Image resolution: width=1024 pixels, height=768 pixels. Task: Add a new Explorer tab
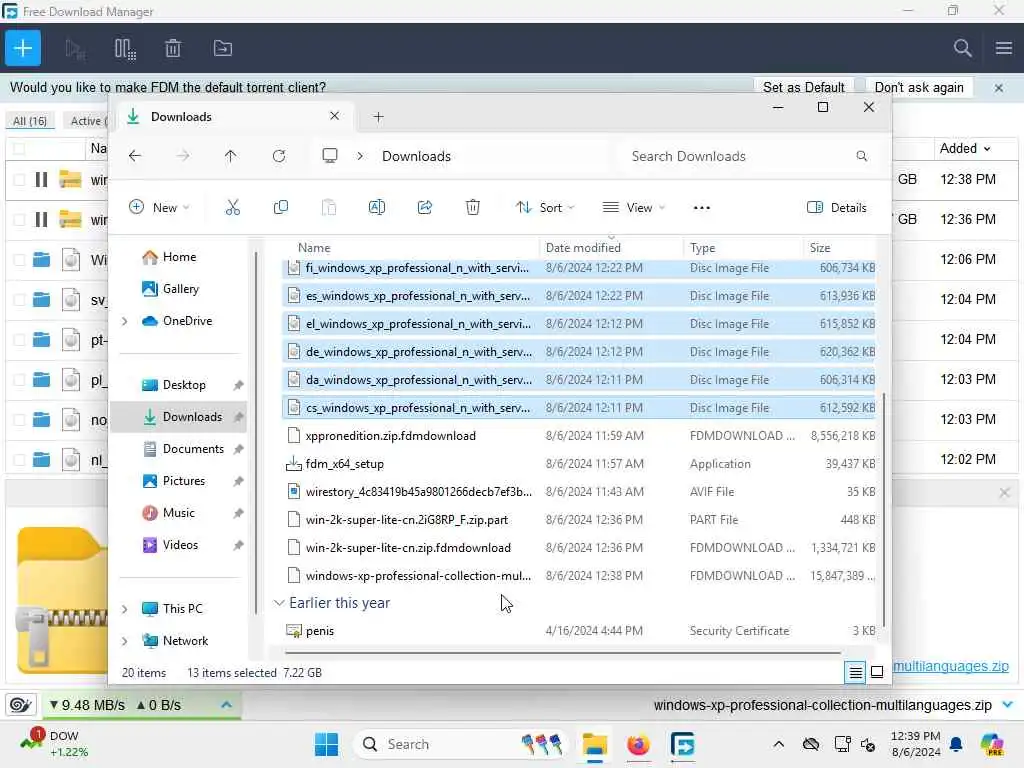378,117
